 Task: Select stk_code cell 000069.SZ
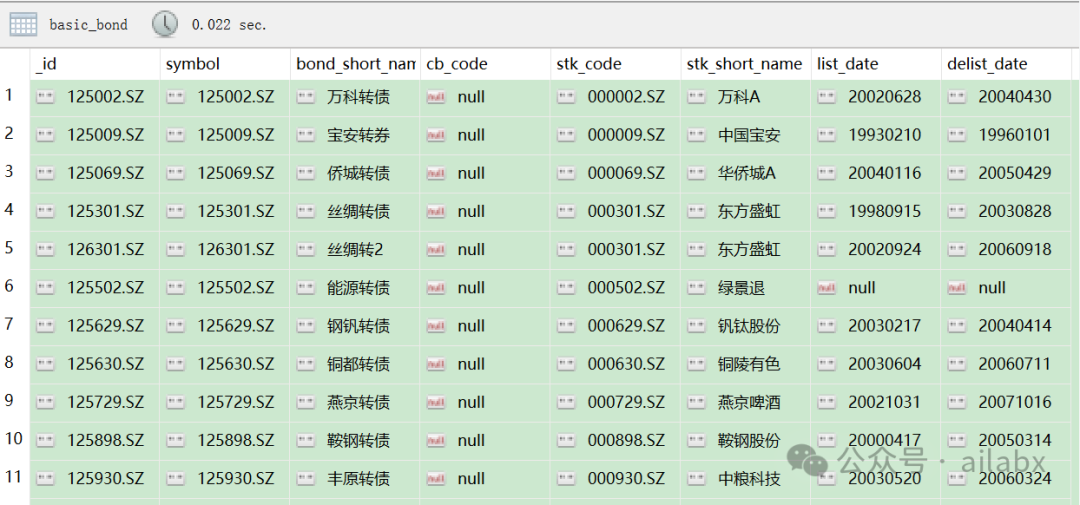coord(615,173)
